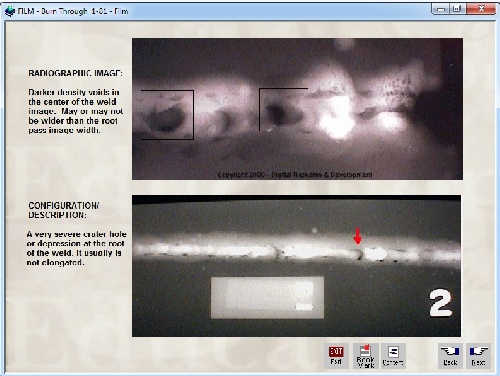
Task: Click the RADIOGRAPHIC IMAGE heading
Action: [x=75, y=73]
